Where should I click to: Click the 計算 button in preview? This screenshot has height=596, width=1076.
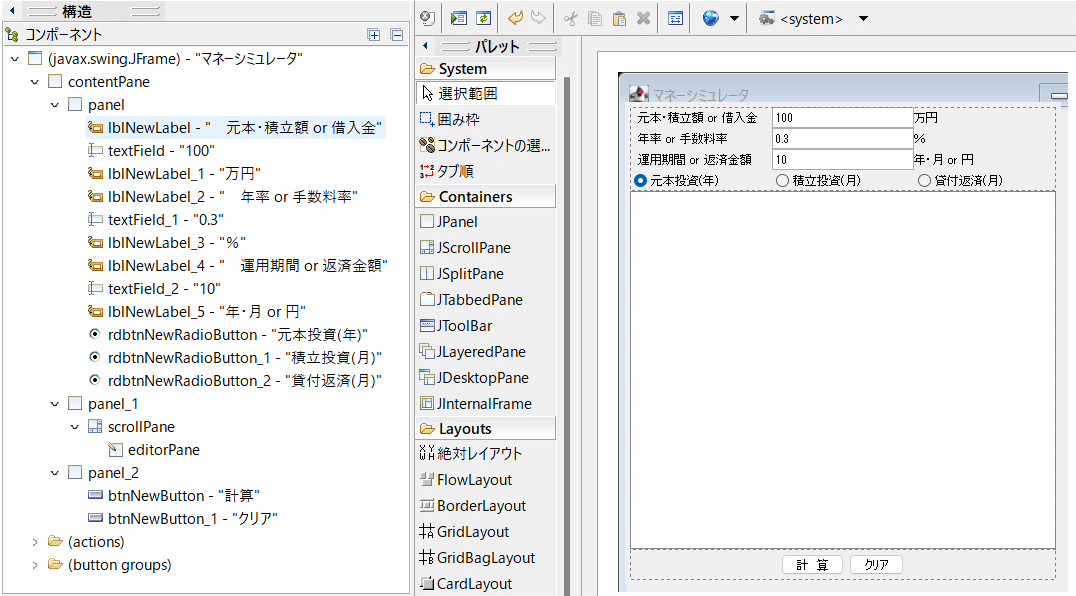point(813,564)
